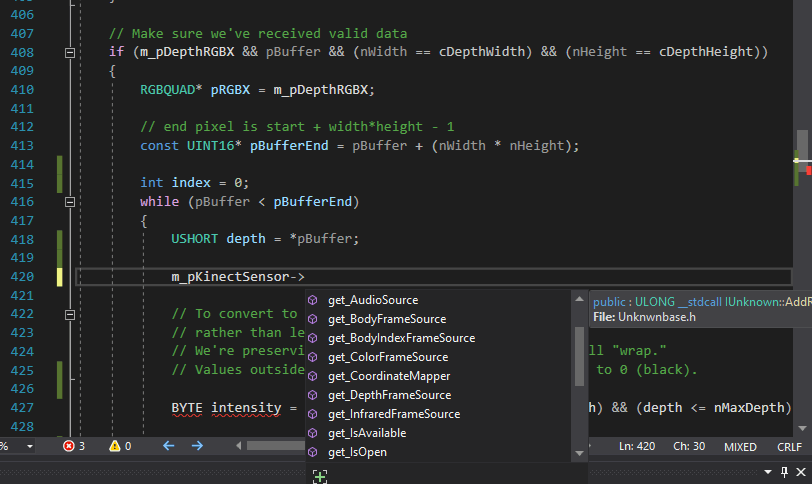Viewport: 812px width, 484px height.
Task: Click the method icon beside get_InfraredFrameSource
Action: [x=312, y=414]
